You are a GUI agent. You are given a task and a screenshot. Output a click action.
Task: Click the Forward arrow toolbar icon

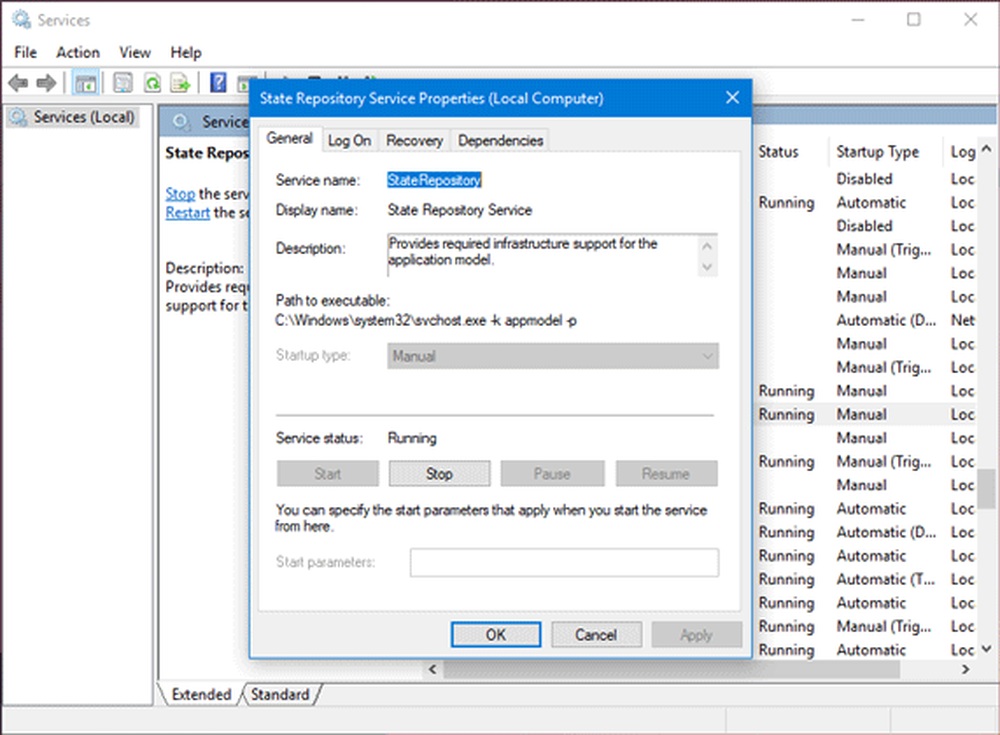point(46,83)
